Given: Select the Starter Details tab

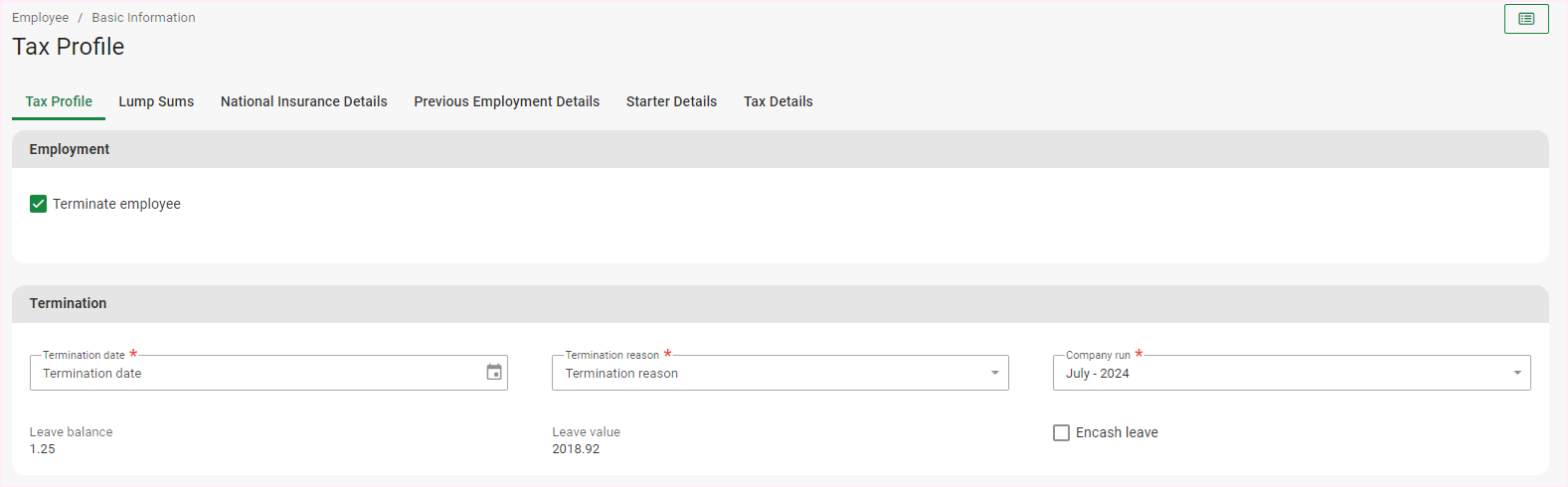Looking at the screenshot, I should (x=671, y=101).
